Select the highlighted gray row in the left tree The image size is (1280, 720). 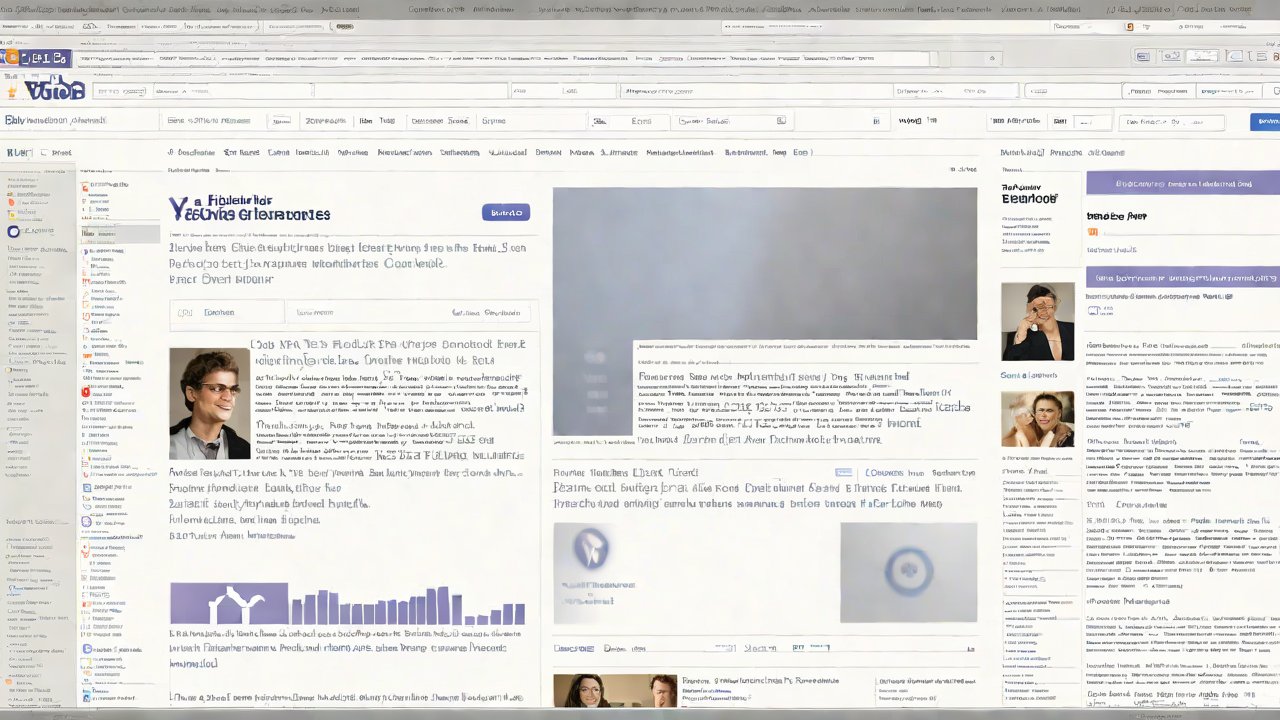[x=119, y=234]
